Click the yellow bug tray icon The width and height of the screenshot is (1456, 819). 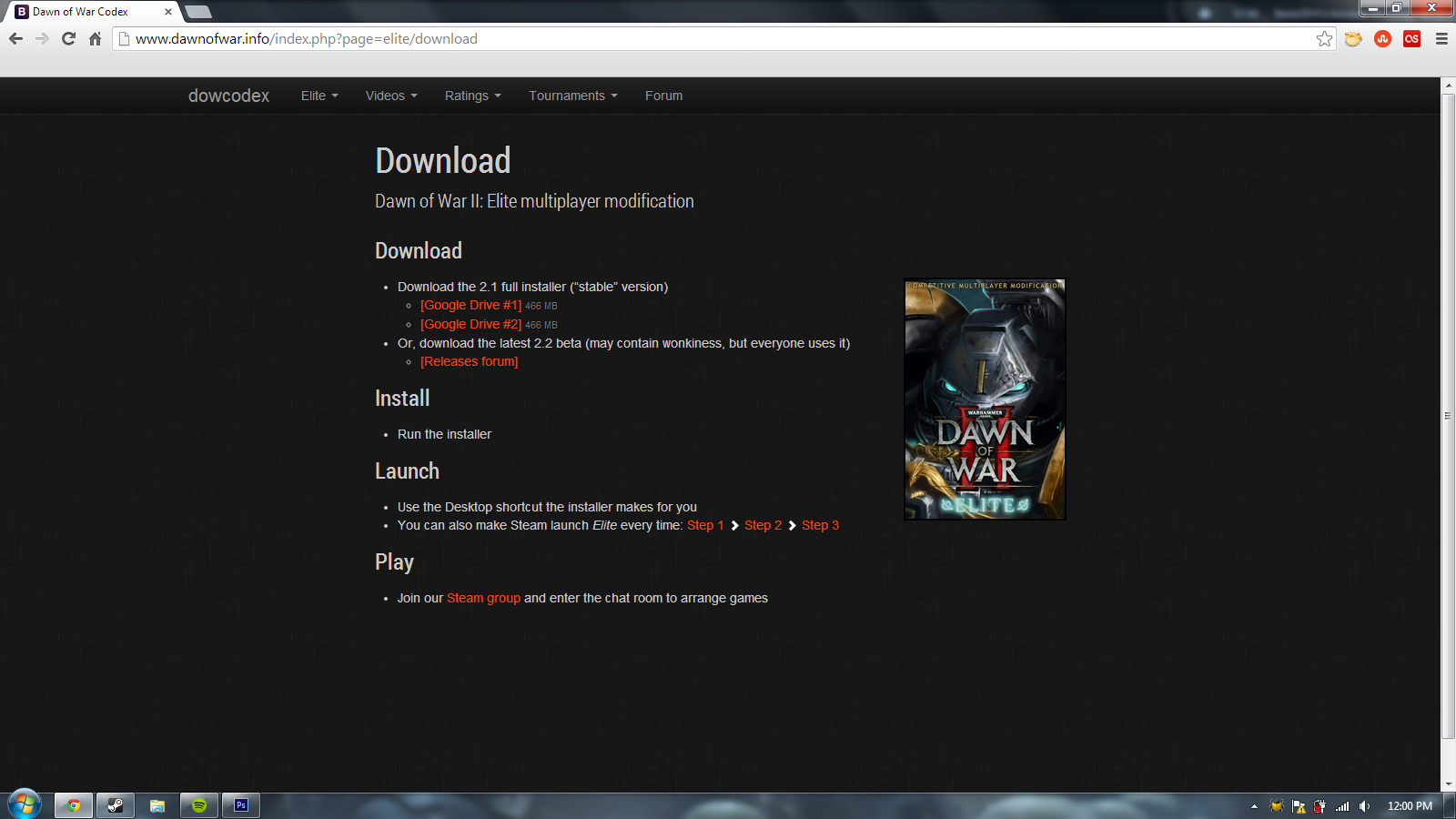pyautogui.click(x=1277, y=806)
